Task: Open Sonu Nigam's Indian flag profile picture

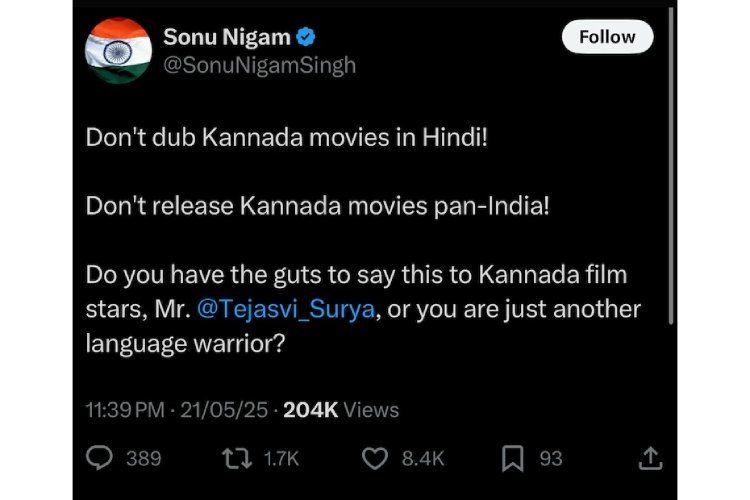Action: (x=119, y=50)
